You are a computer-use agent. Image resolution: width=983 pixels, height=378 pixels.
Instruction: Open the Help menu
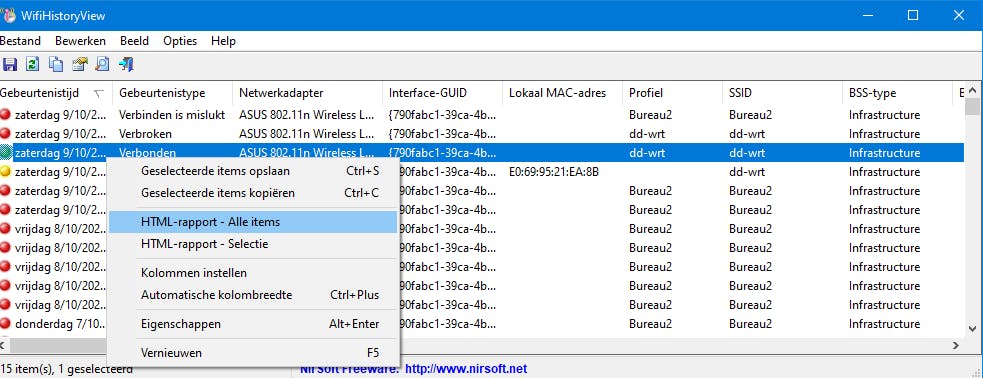click(223, 41)
